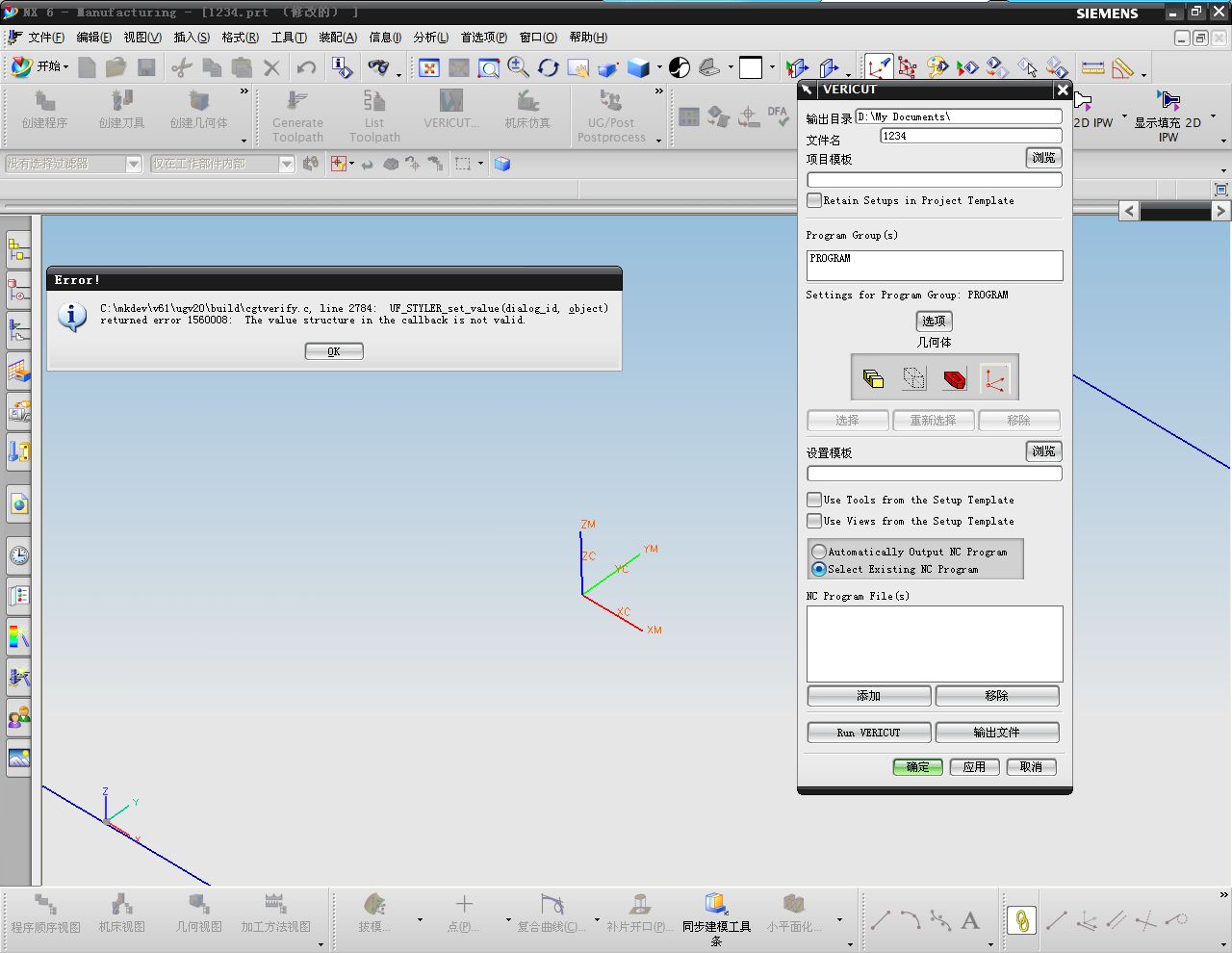Open the information properties icon
1232x953 pixels.
point(342,67)
